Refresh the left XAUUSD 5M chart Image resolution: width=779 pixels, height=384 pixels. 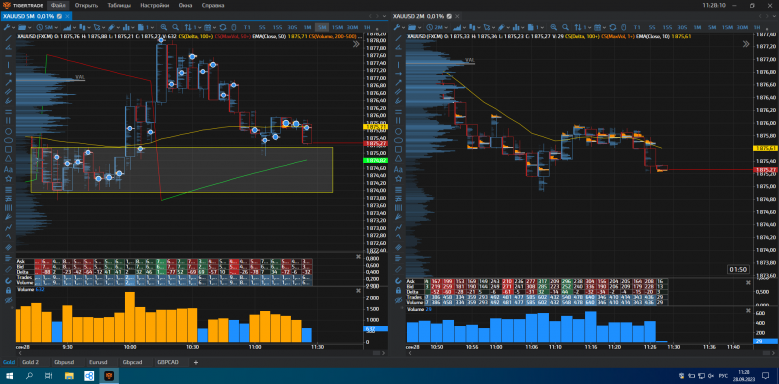click(x=223, y=27)
